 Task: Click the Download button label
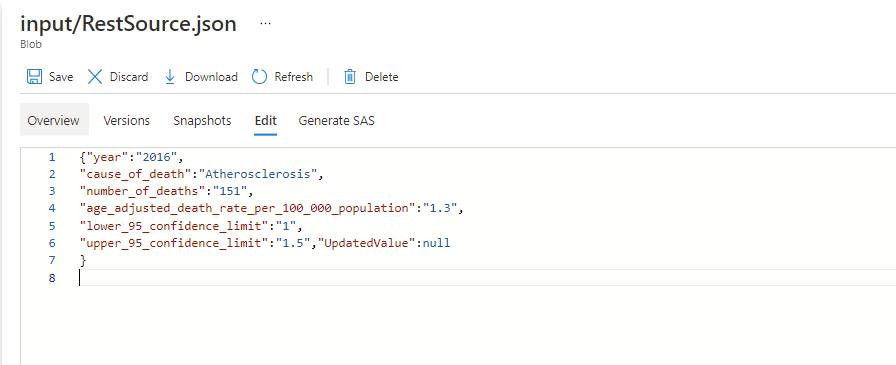pyautogui.click(x=211, y=77)
